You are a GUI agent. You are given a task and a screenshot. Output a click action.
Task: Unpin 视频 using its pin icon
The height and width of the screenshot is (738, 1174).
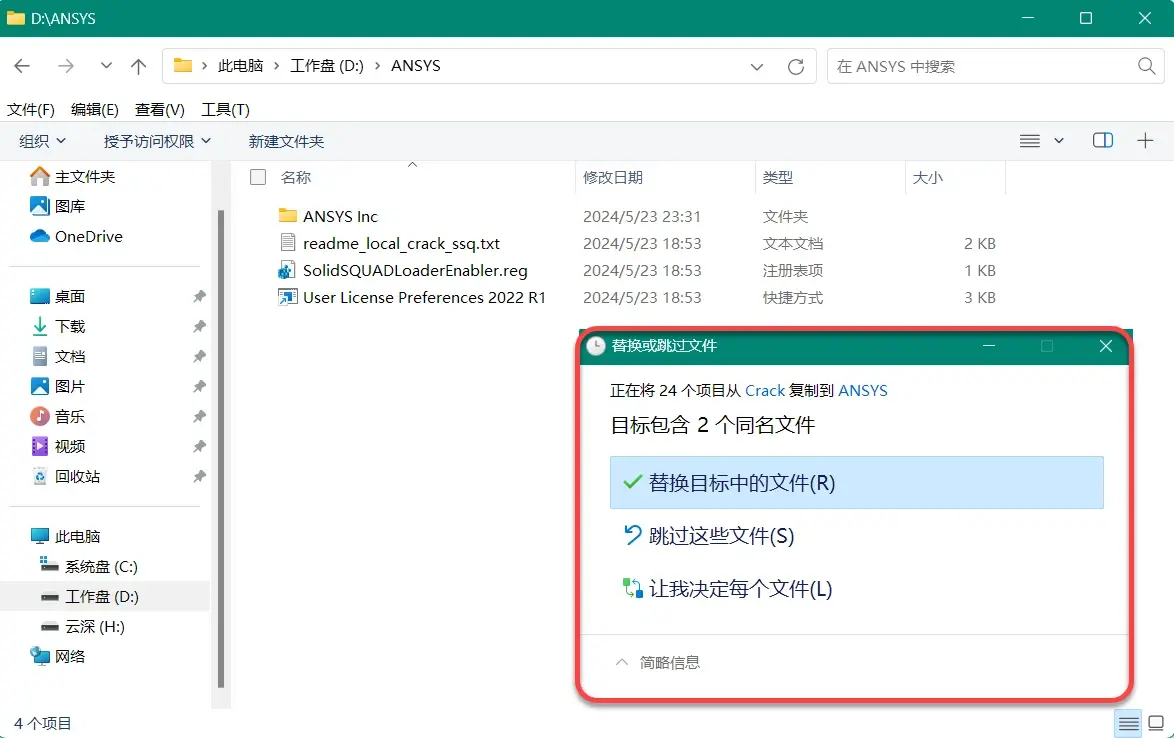click(x=199, y=446)
